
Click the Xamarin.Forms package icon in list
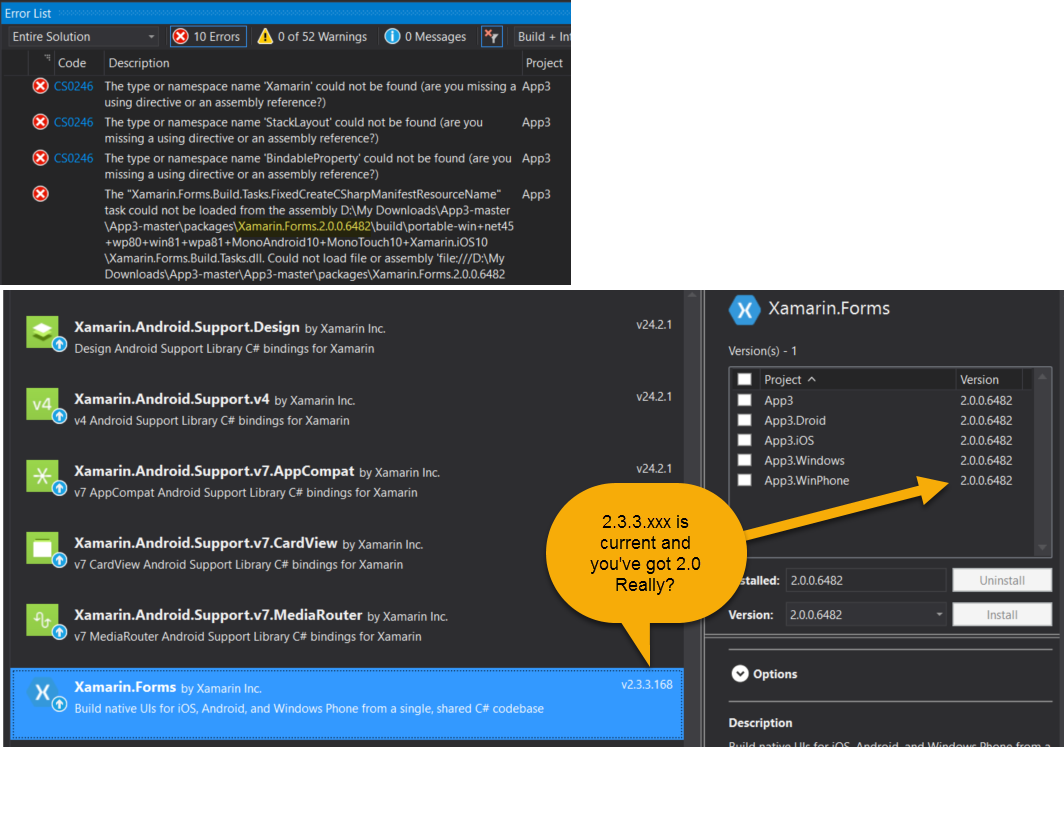click(x=43, y=692)
